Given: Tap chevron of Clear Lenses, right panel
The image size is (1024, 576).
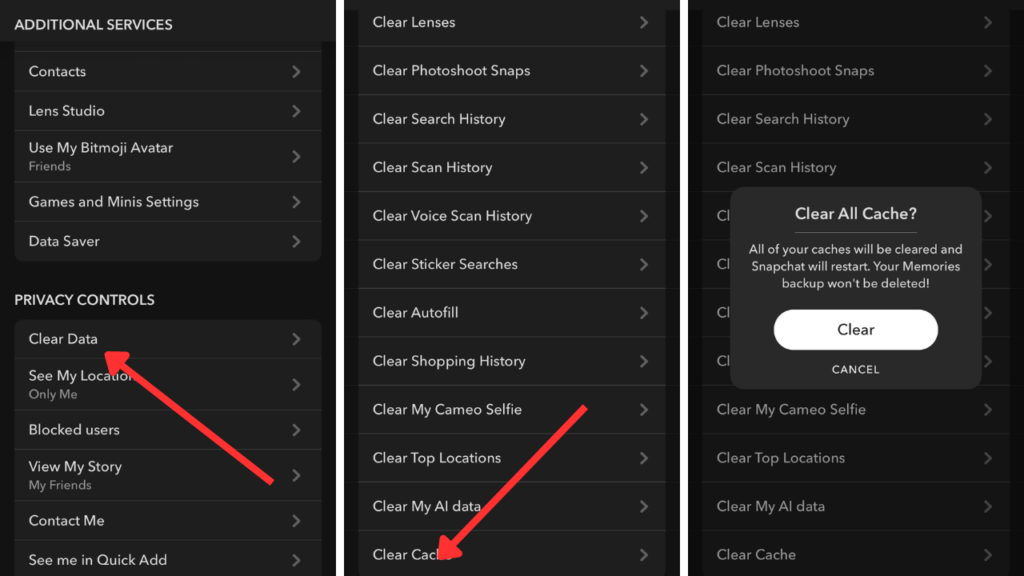Looking at the screenshot, I should [x=988, y=22].
